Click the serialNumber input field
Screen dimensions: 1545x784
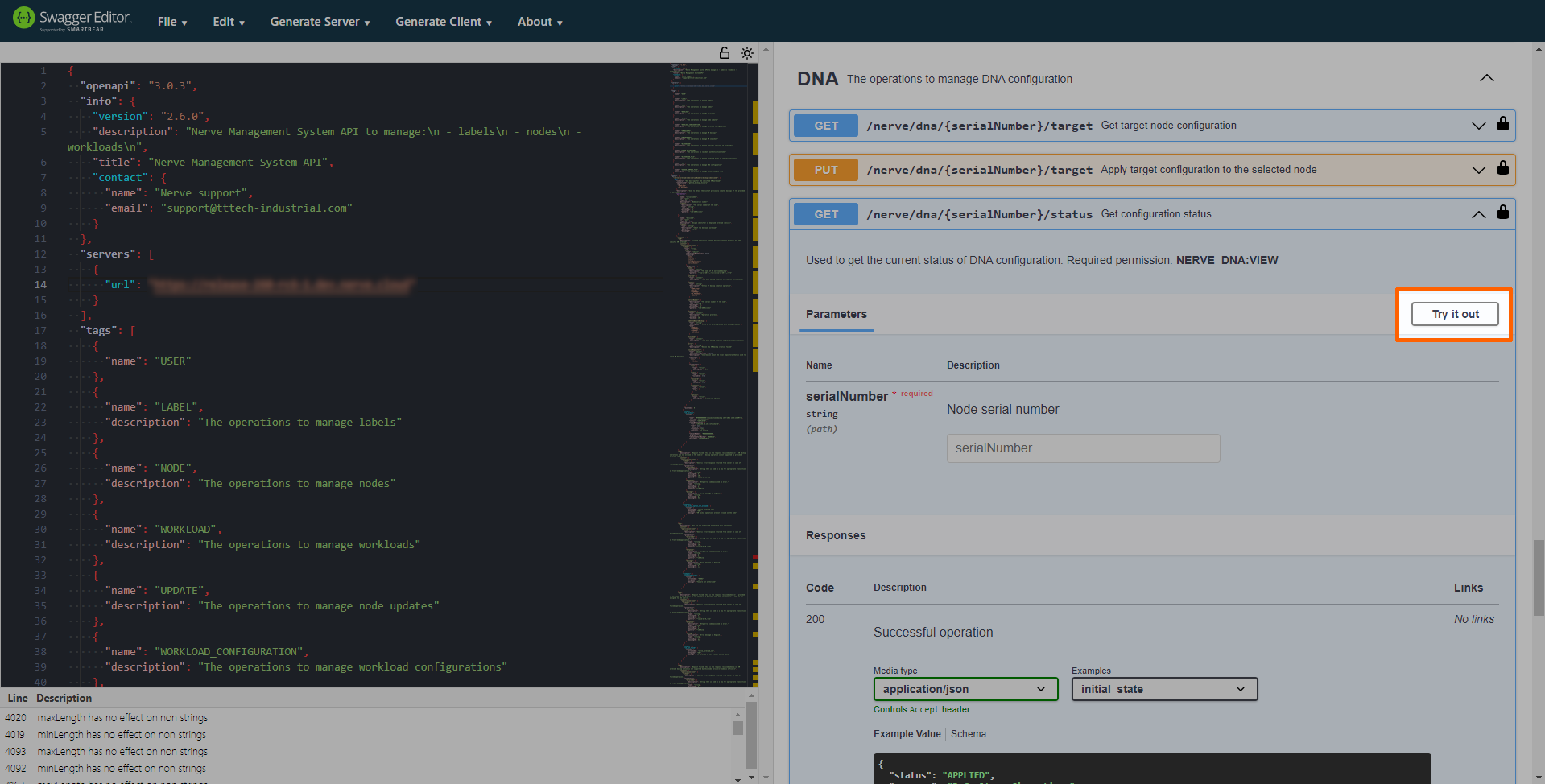pos(1082,448)
